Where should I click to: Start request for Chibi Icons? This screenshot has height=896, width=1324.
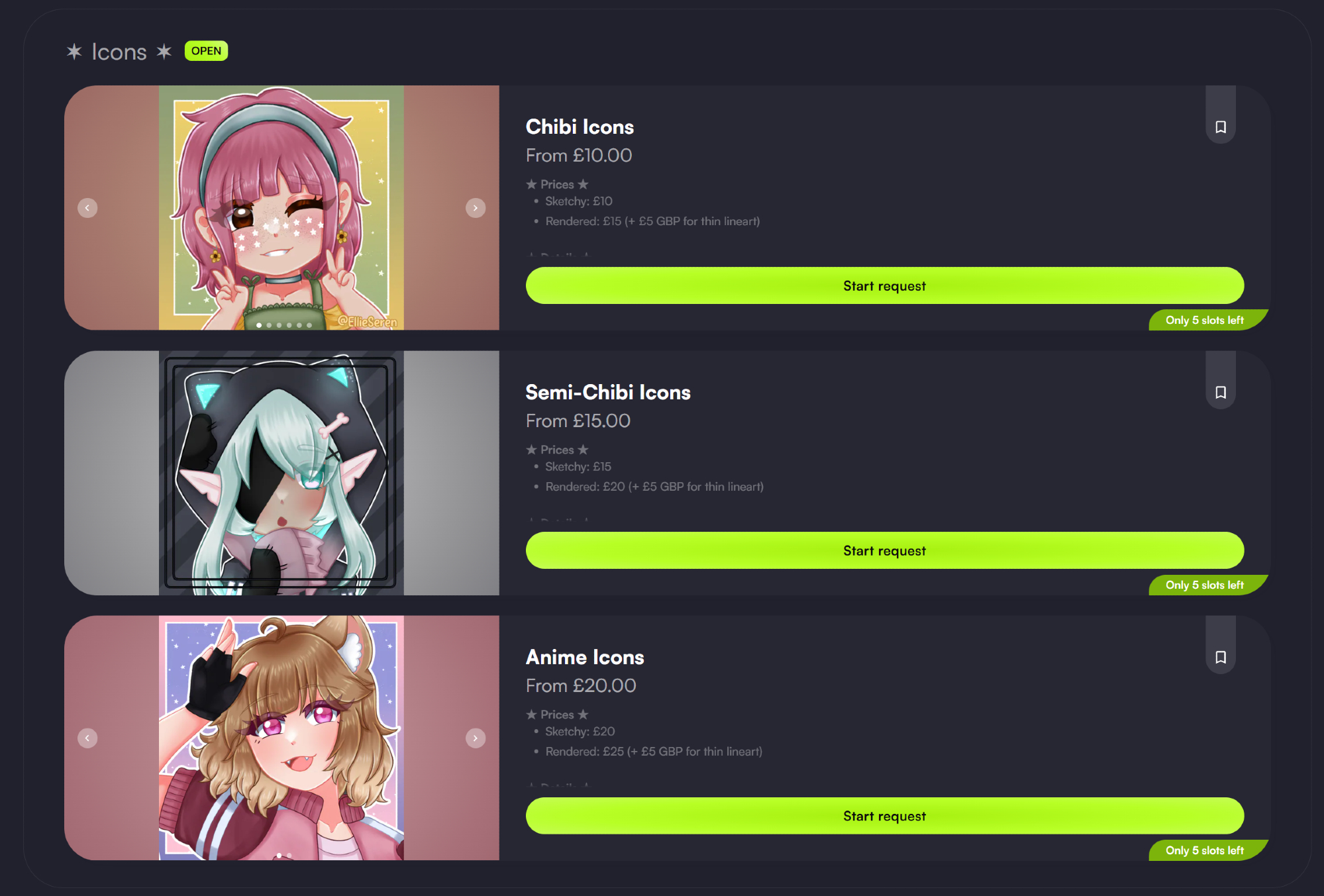click(885, 285)
